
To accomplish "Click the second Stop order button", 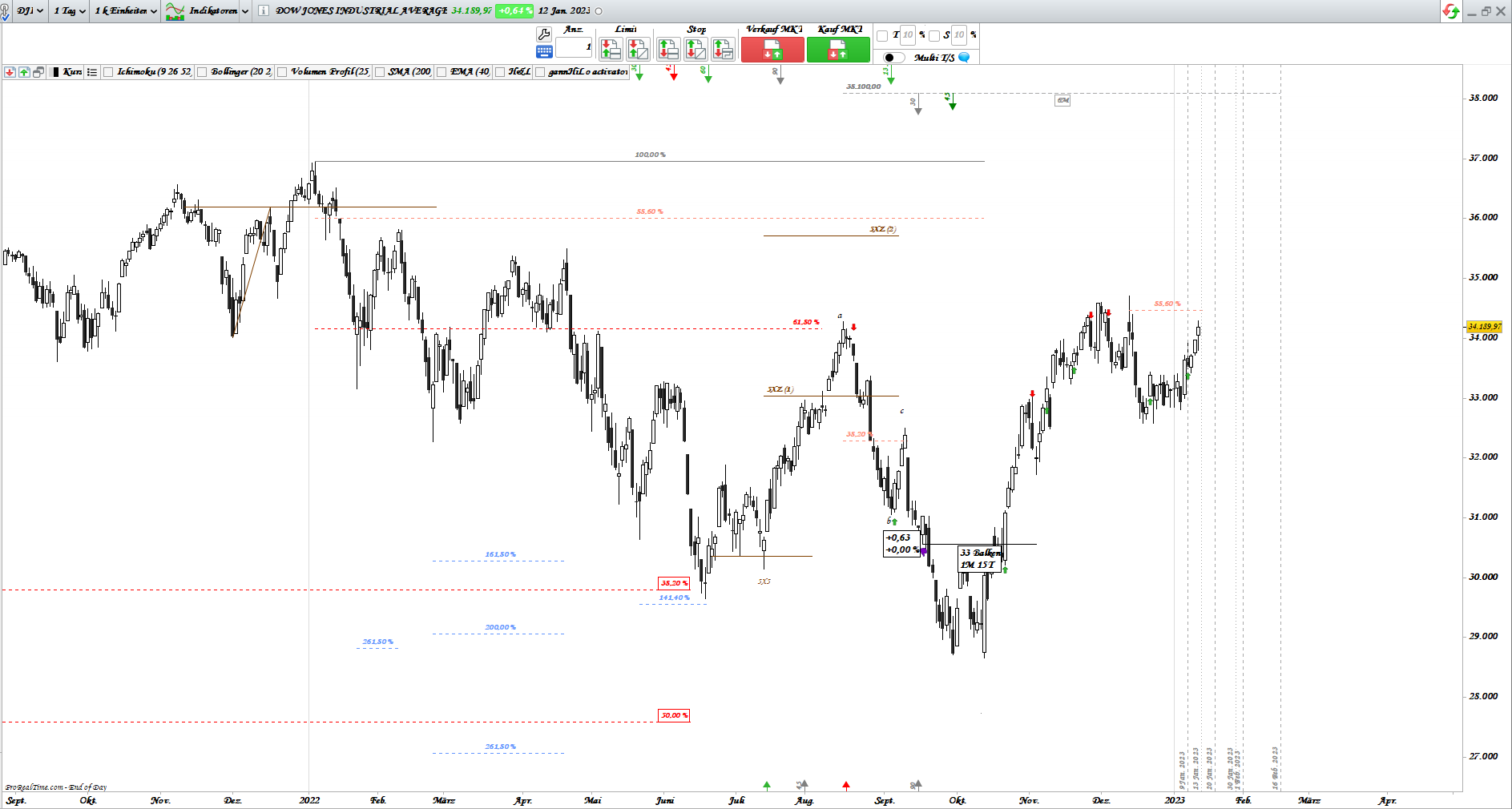I will 696,50.
